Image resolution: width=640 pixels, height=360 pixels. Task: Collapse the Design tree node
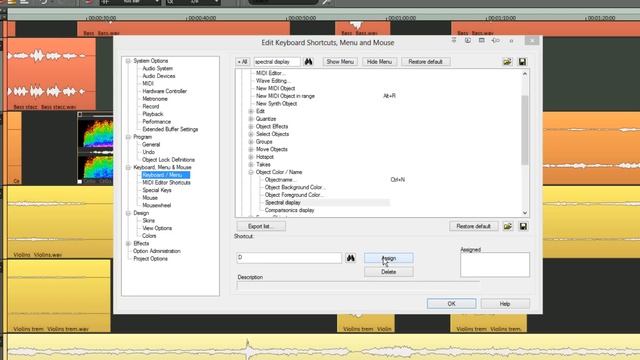[128, 213]
